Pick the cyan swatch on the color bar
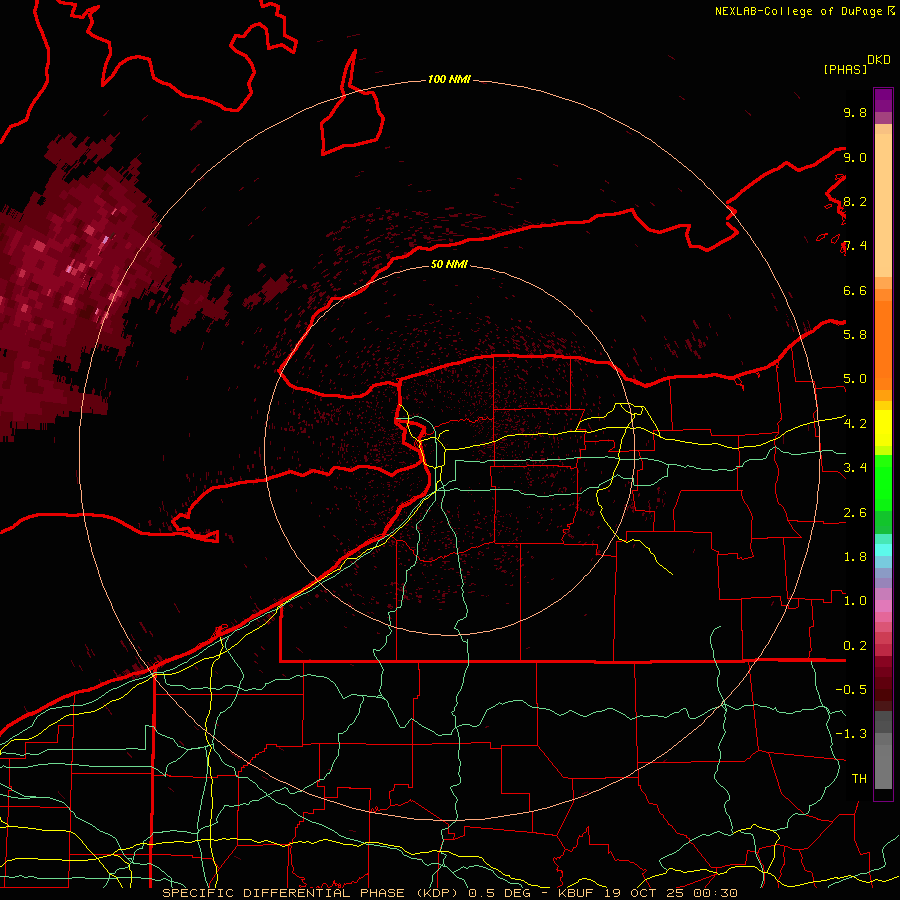This screenshot has height=900, width=900. coord(883,549)
